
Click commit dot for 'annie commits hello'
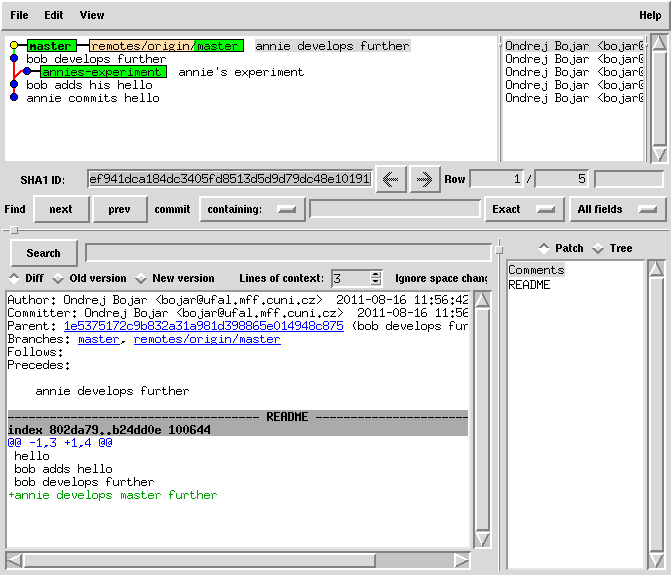click(x=14, y=98)
